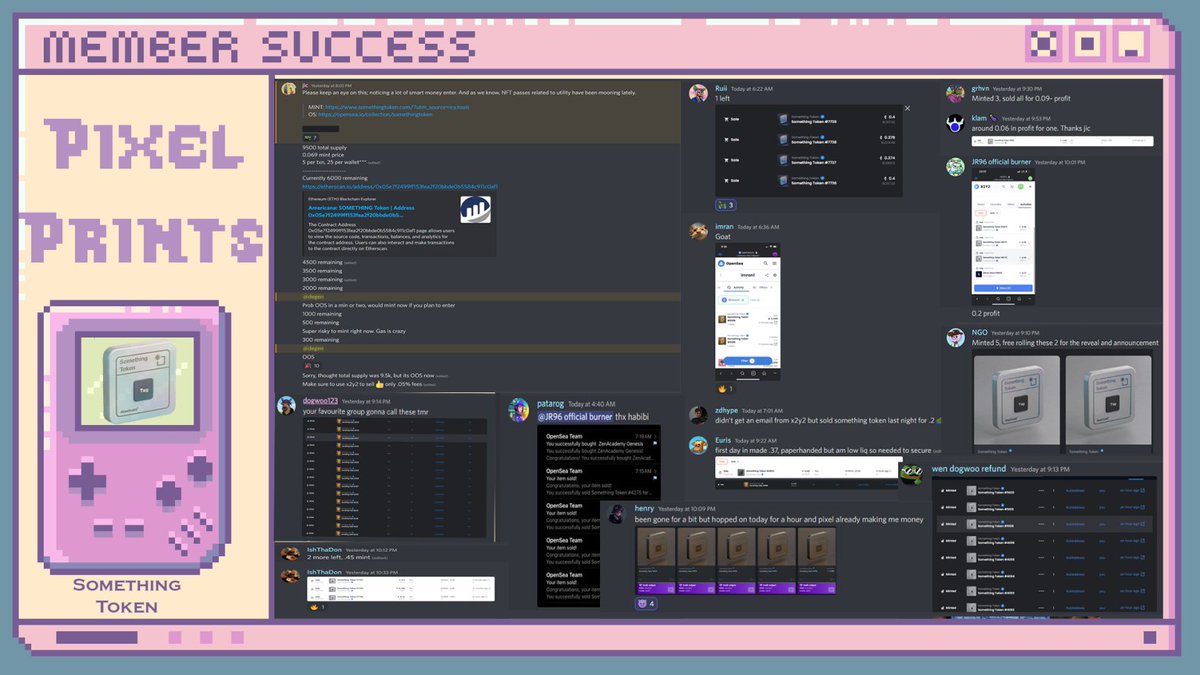
Task: Close Ruii's image with the X icon
Action: pyautogui.click(x=907, y=107)
